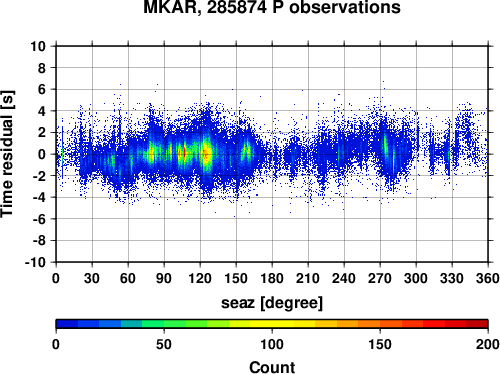The width and height of the screenshot is (500, 374).
Task: Click the y-axis tick label 10
Action: (x=38, y=46)
